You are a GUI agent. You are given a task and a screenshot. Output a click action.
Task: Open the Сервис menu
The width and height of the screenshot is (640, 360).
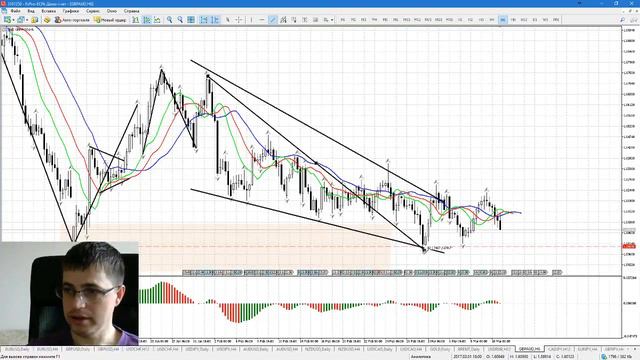[x=93, y=11]
